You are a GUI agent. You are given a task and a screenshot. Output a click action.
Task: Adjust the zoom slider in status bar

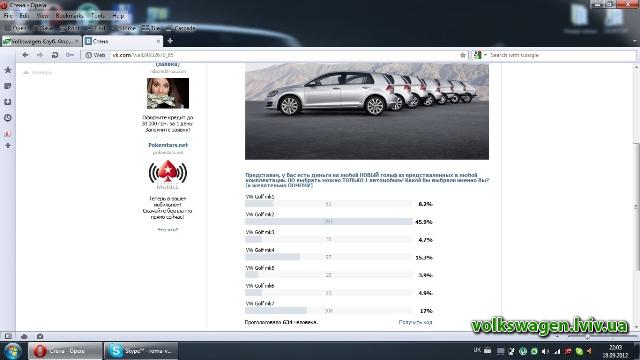click(x=588, y=336)
